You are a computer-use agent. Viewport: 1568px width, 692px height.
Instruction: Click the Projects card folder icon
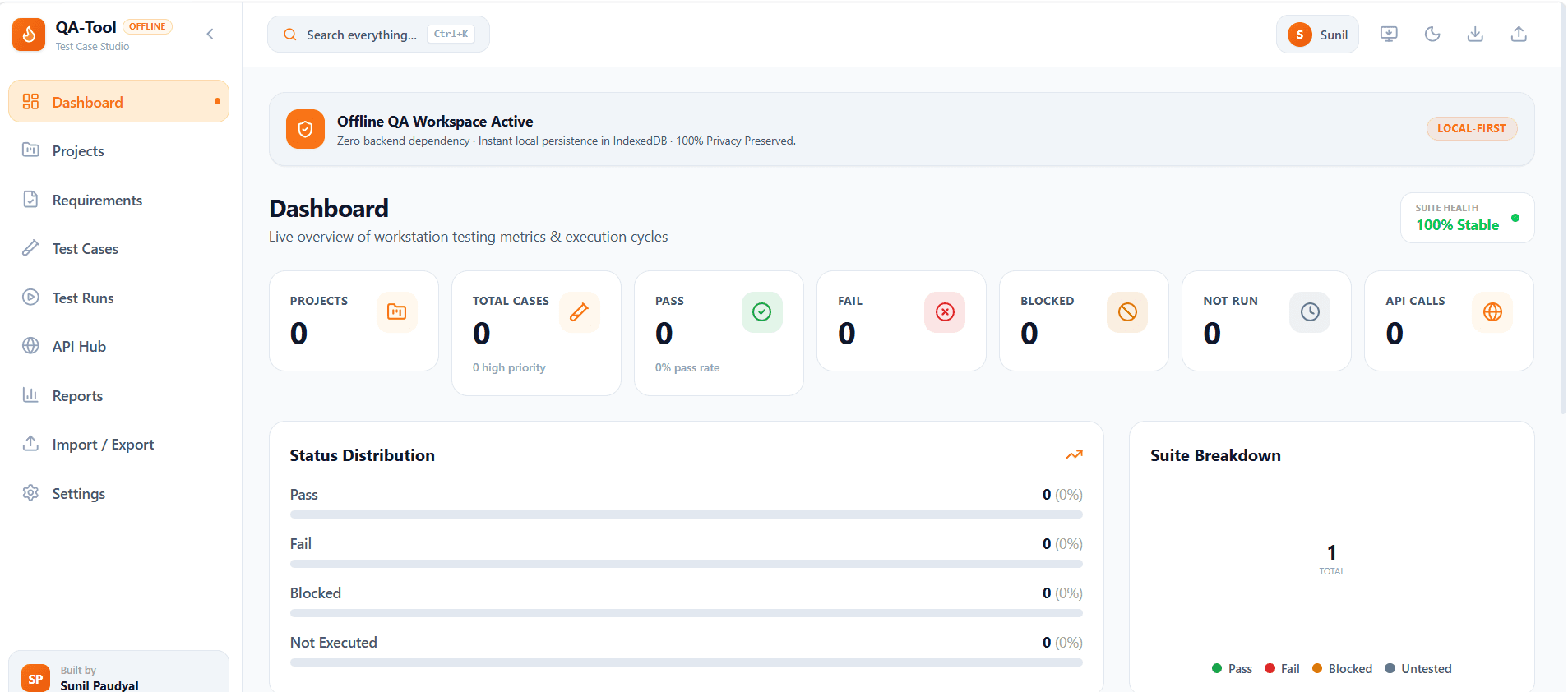pos(397,312)
